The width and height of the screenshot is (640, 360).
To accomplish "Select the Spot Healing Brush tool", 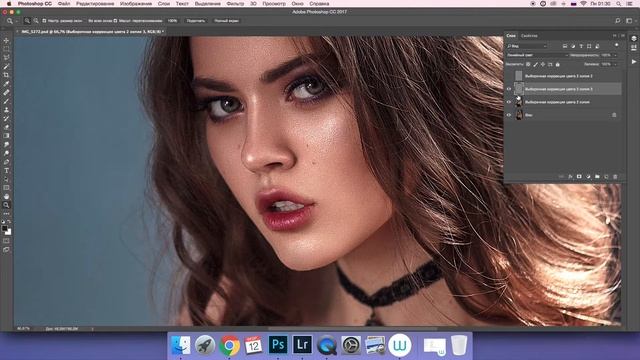I will 6,93.
